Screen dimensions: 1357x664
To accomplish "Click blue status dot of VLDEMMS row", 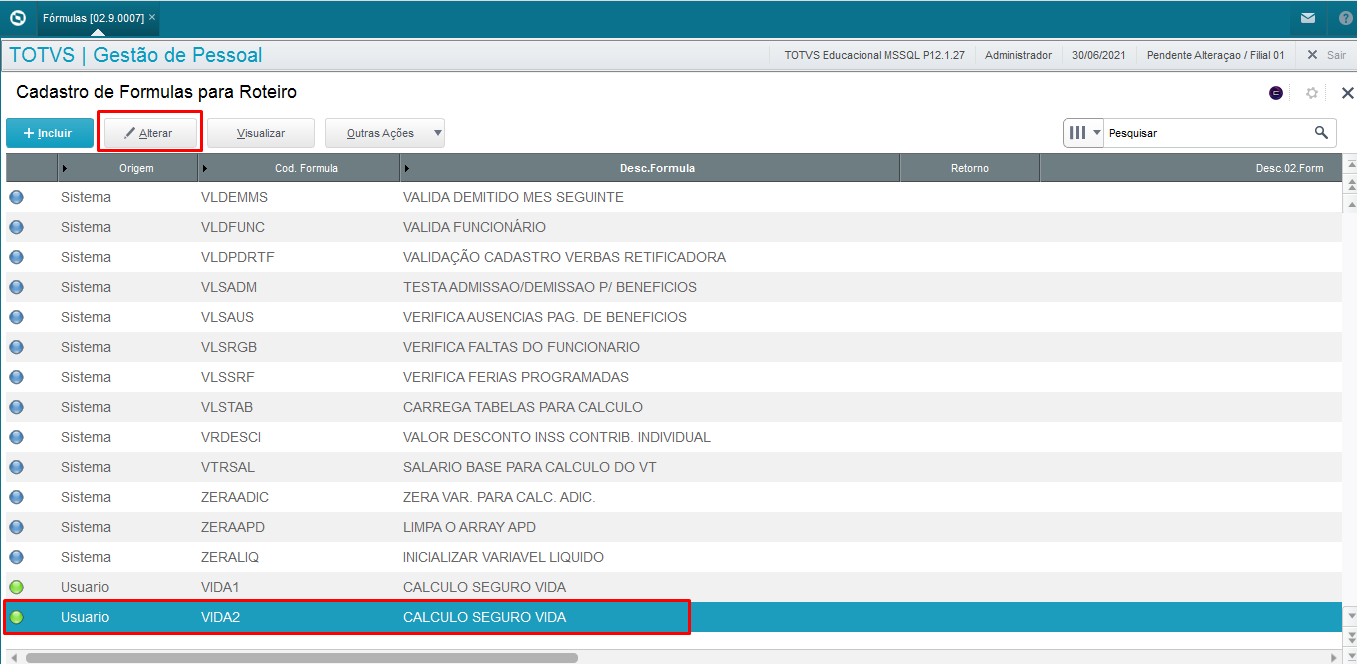I will [x=16, y=197].
